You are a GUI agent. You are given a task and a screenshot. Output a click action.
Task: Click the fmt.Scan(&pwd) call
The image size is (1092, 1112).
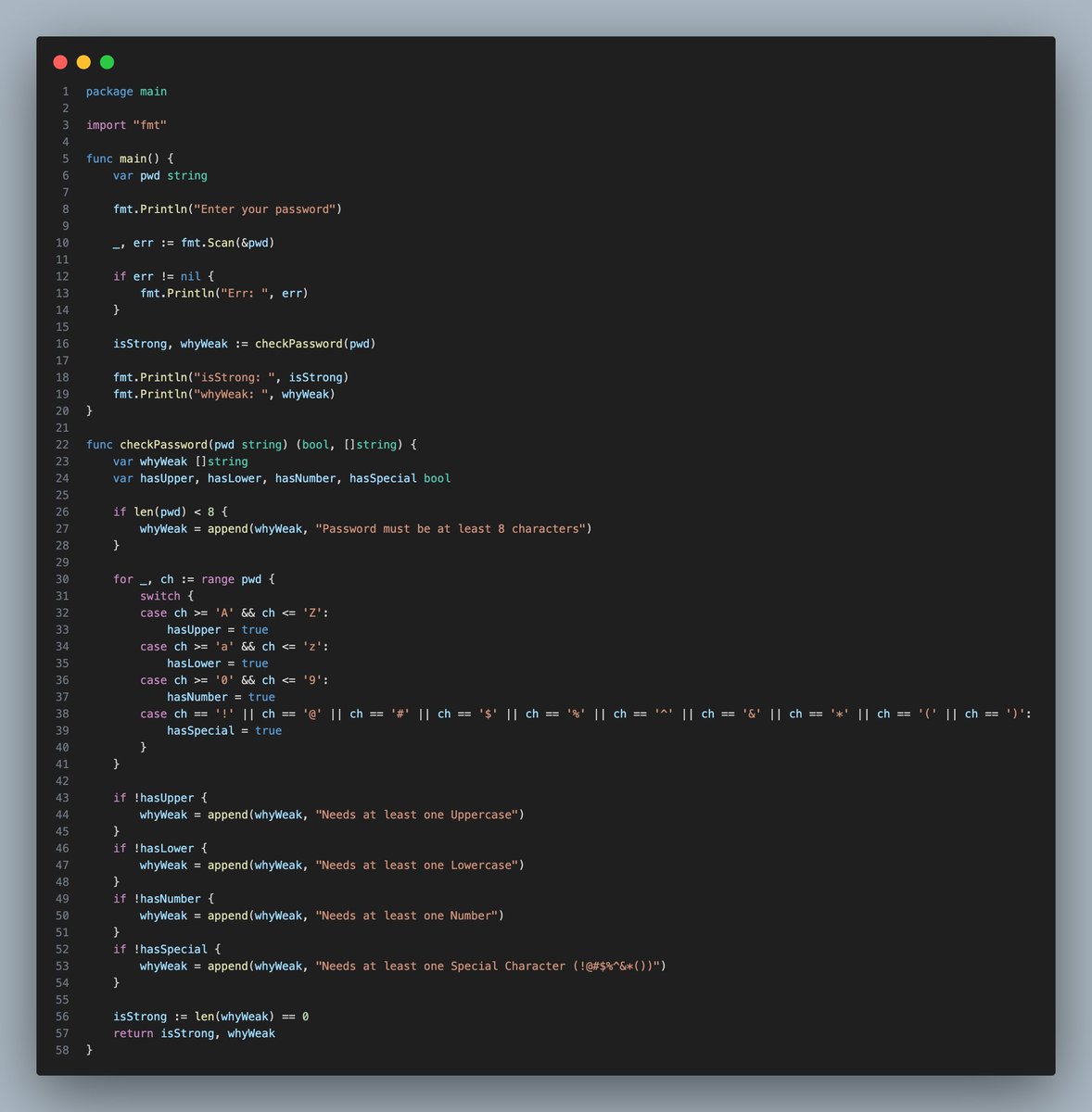(x=228, y=243)
